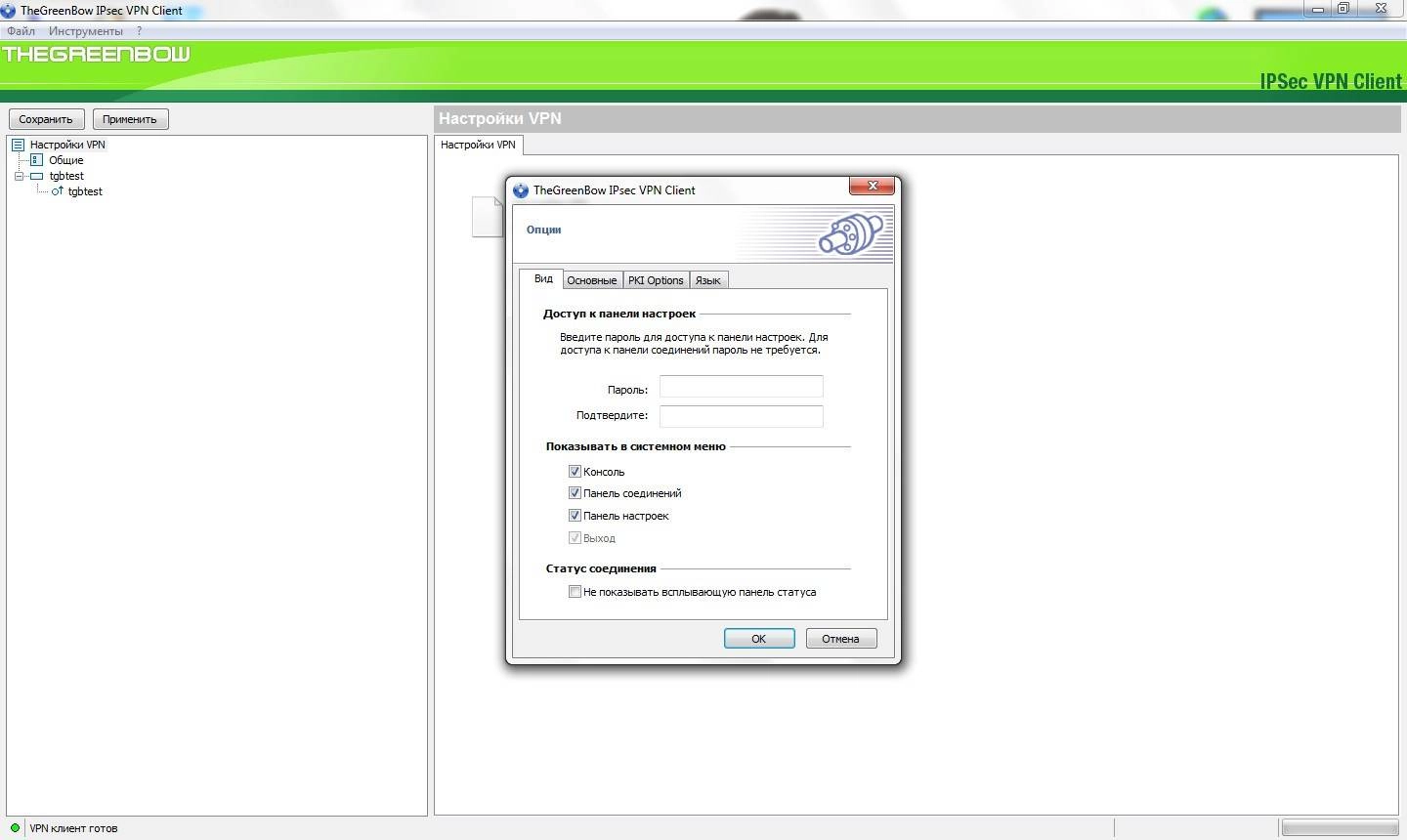Click the child tgbtest tunnel icon

pyautogui.click(x=58, y=191)
